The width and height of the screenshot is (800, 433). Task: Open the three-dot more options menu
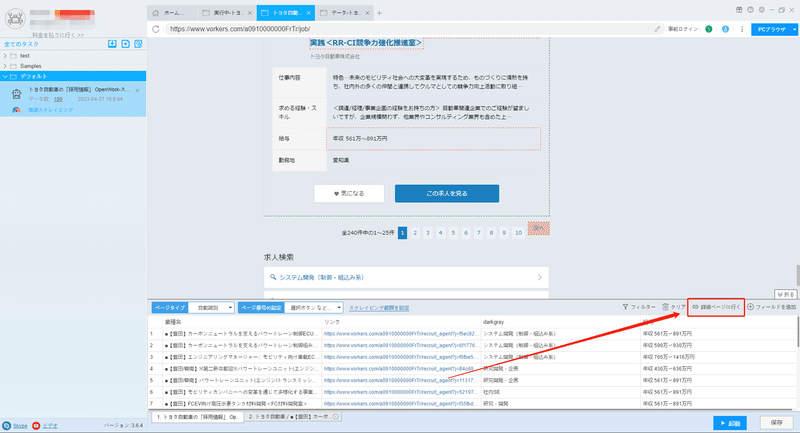tap(742, 29)
